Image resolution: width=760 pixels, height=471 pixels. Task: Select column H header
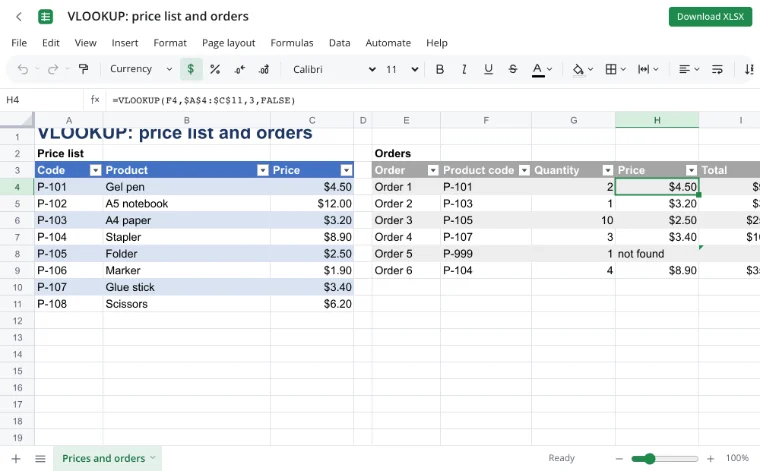pyautogui.click(x=657, y=120)
